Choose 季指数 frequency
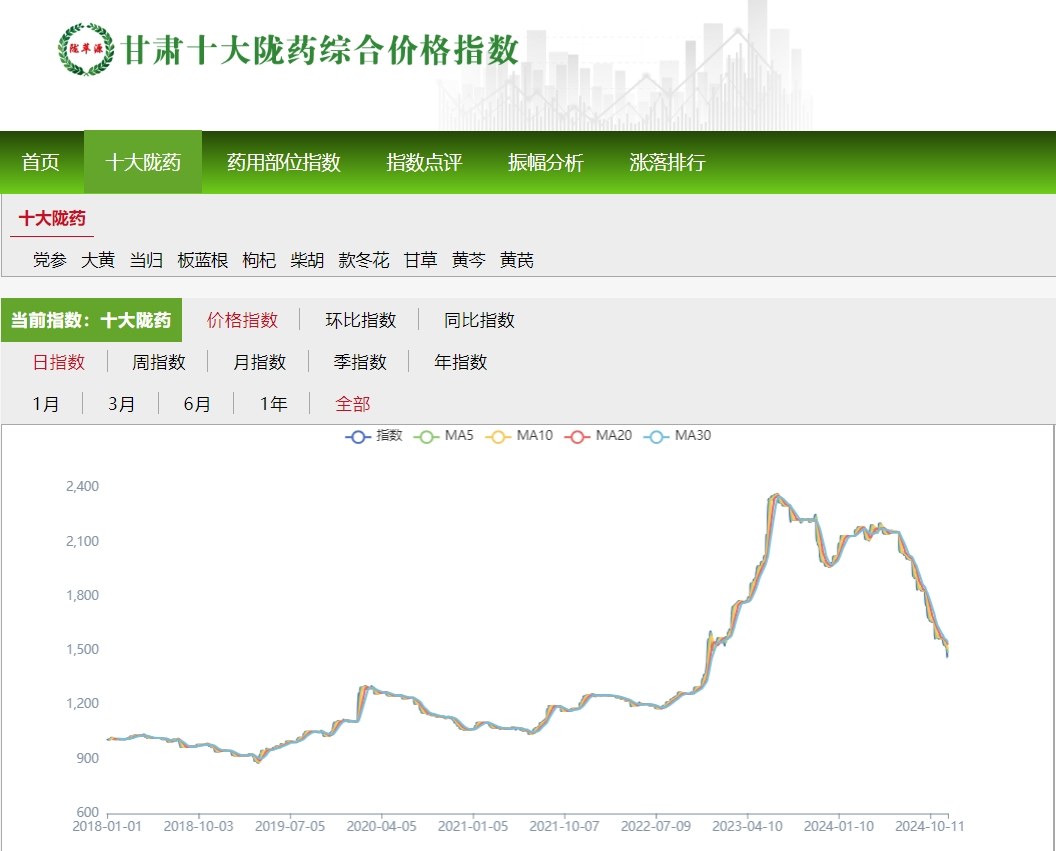This screenshot has width=1056, height=851. coord(360,362)
